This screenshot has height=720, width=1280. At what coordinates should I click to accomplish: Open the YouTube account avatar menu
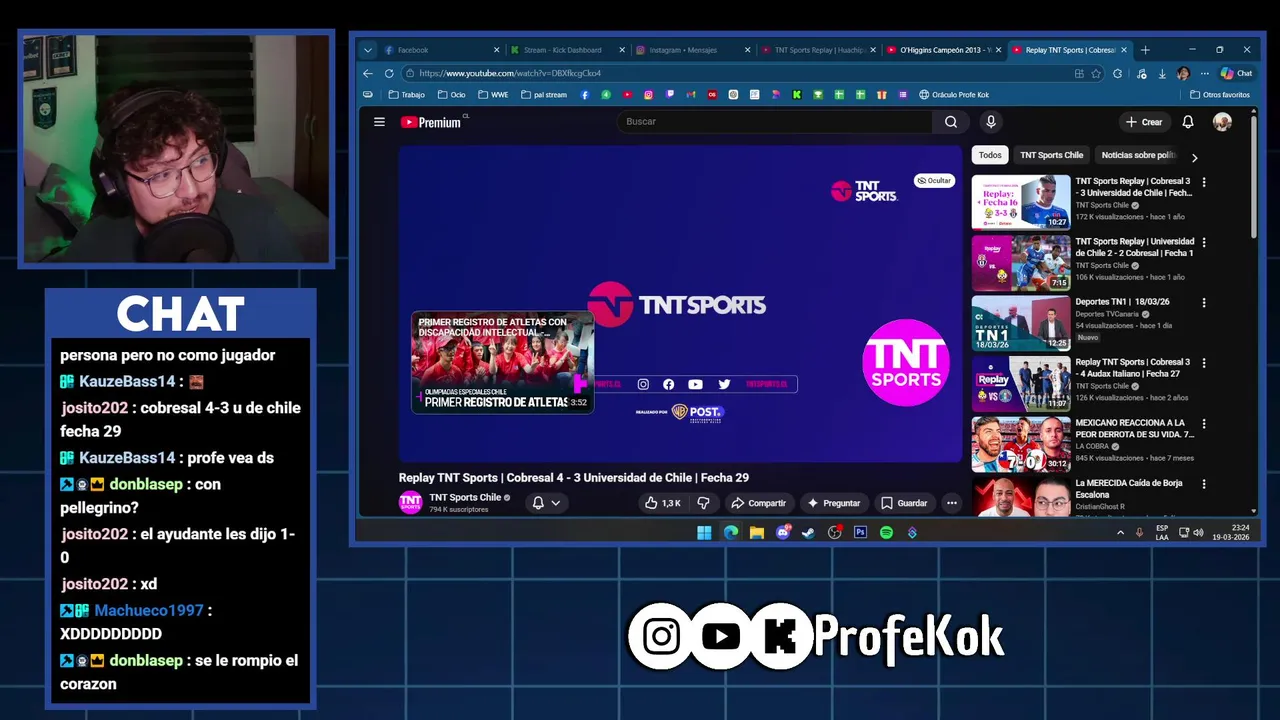point(1222,122)
